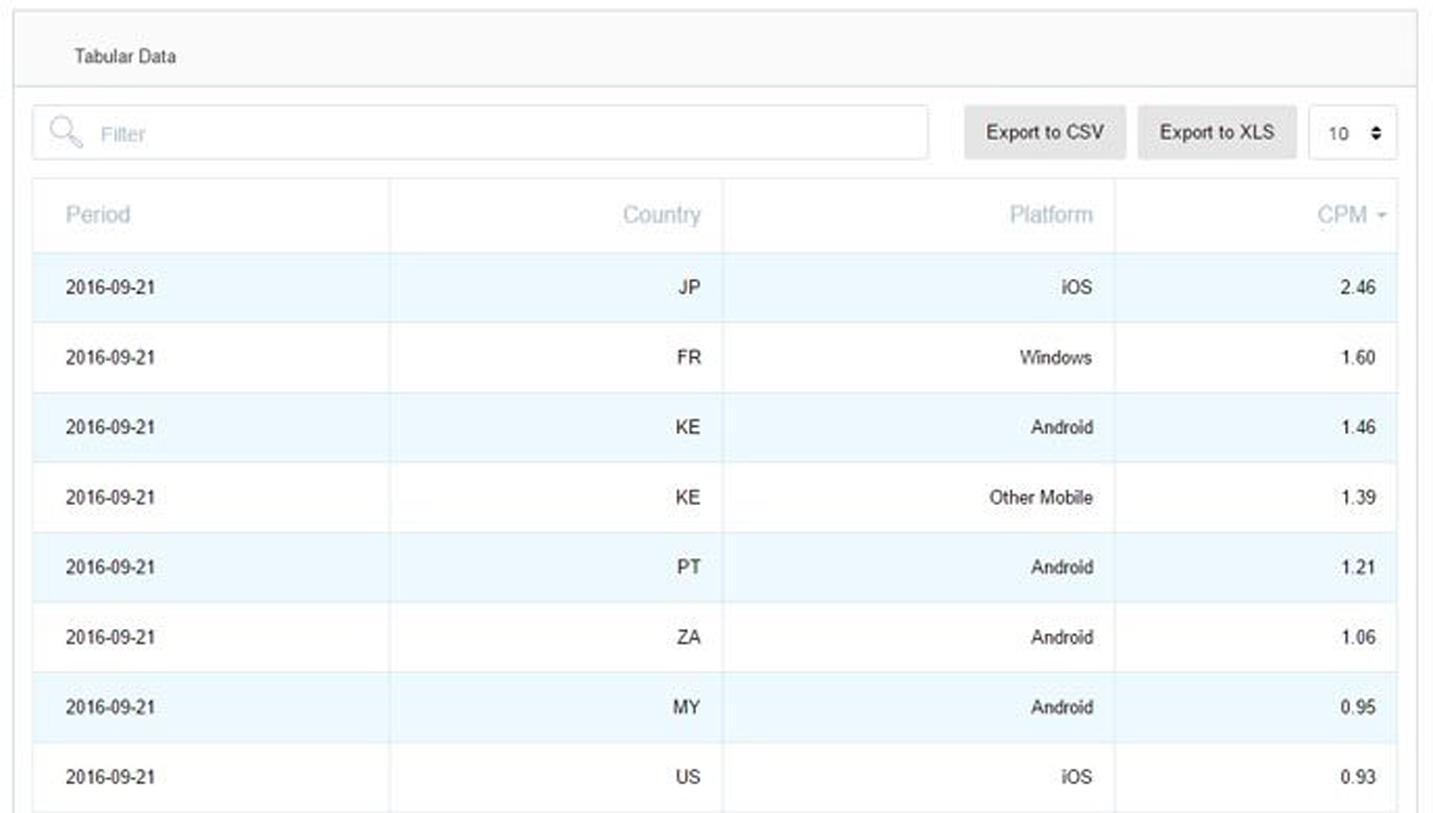The height and width of the screenshot is (813, 1433).
Task: Click the CPM value 1.06
Action: pos(1358,637)
